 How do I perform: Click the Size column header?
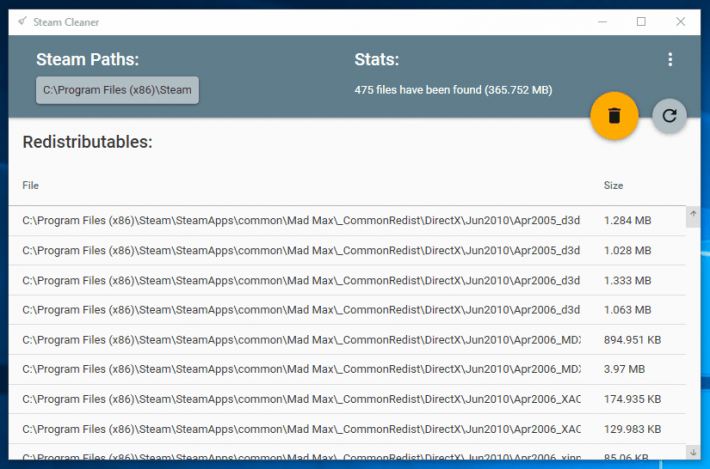click(x=613, y=186)
